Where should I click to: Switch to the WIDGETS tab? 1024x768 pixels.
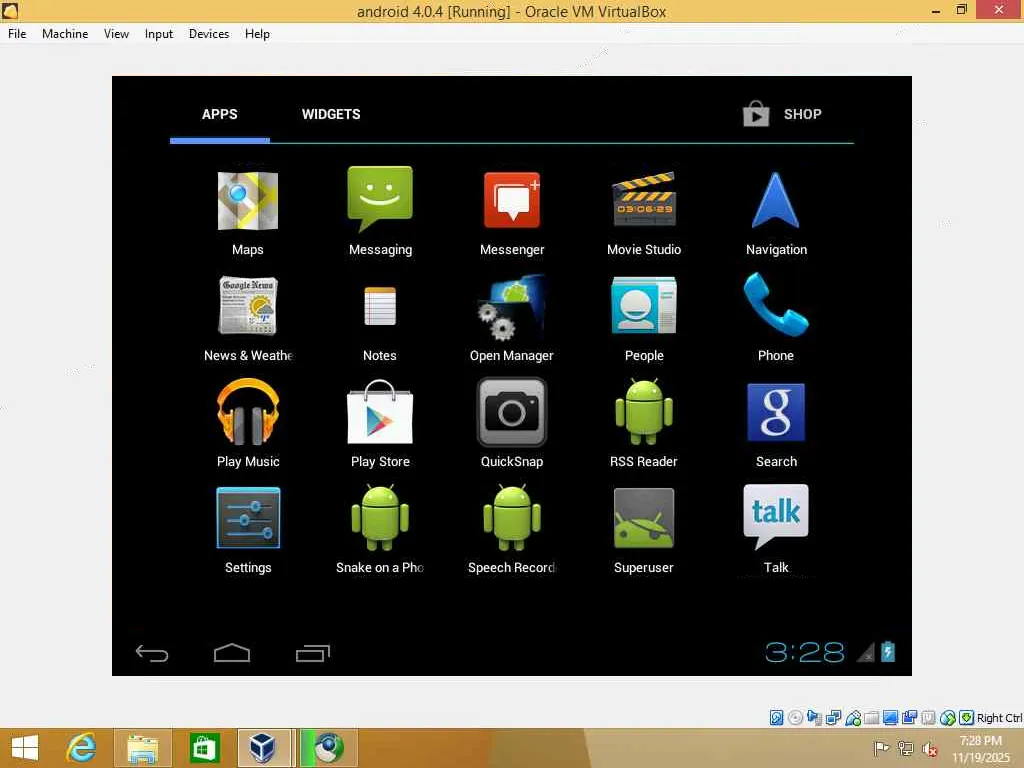click(x=331, y=114)
